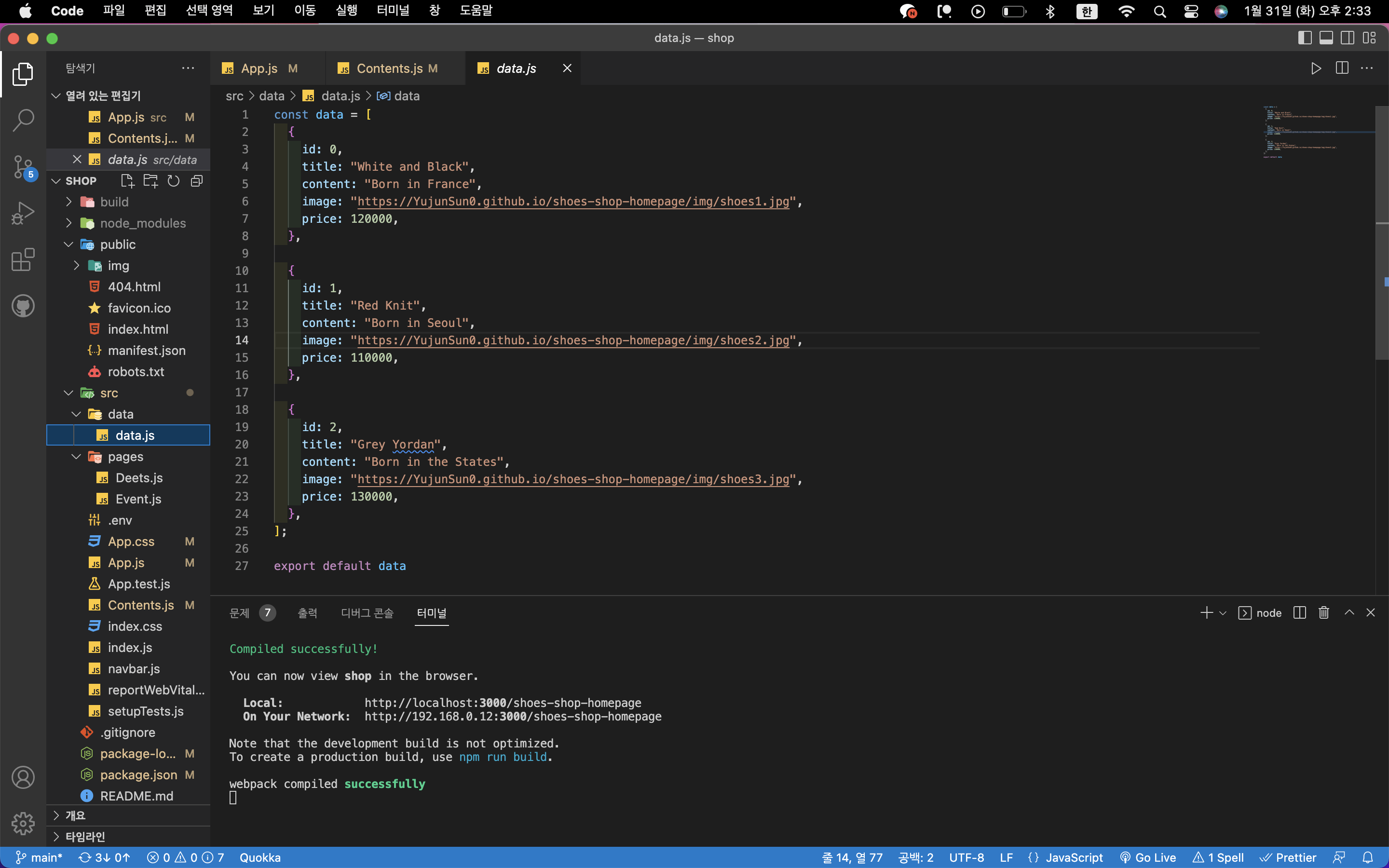Kill the terminal with trash icon

pyautogui.click(x=1324, y=613)
